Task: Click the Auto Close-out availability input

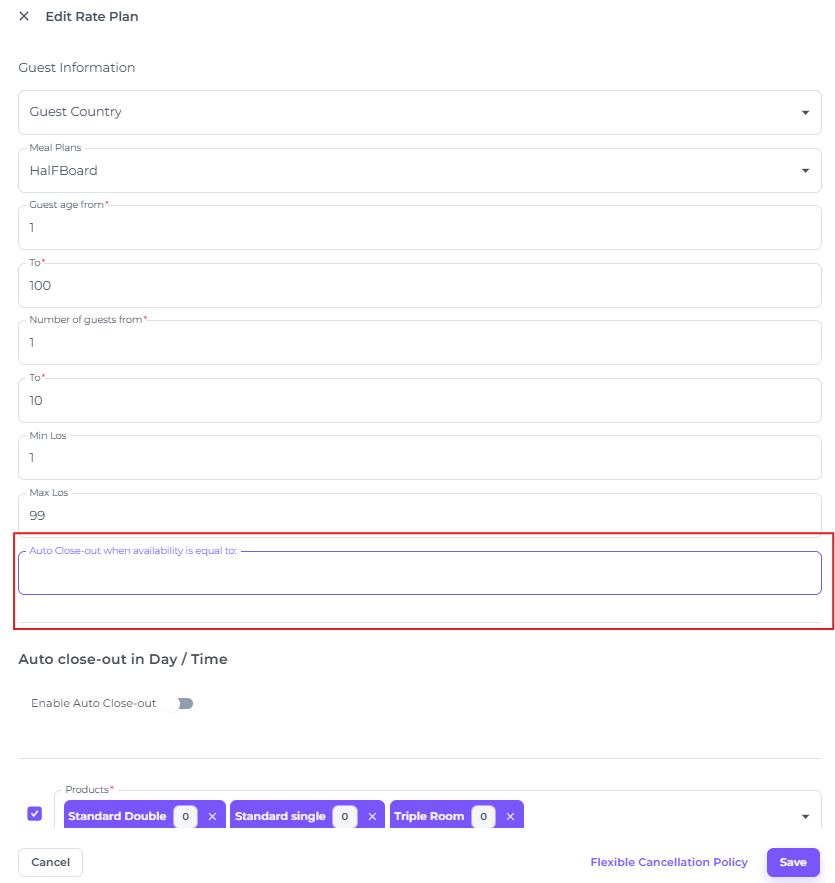Action: (x=420, y=574)
